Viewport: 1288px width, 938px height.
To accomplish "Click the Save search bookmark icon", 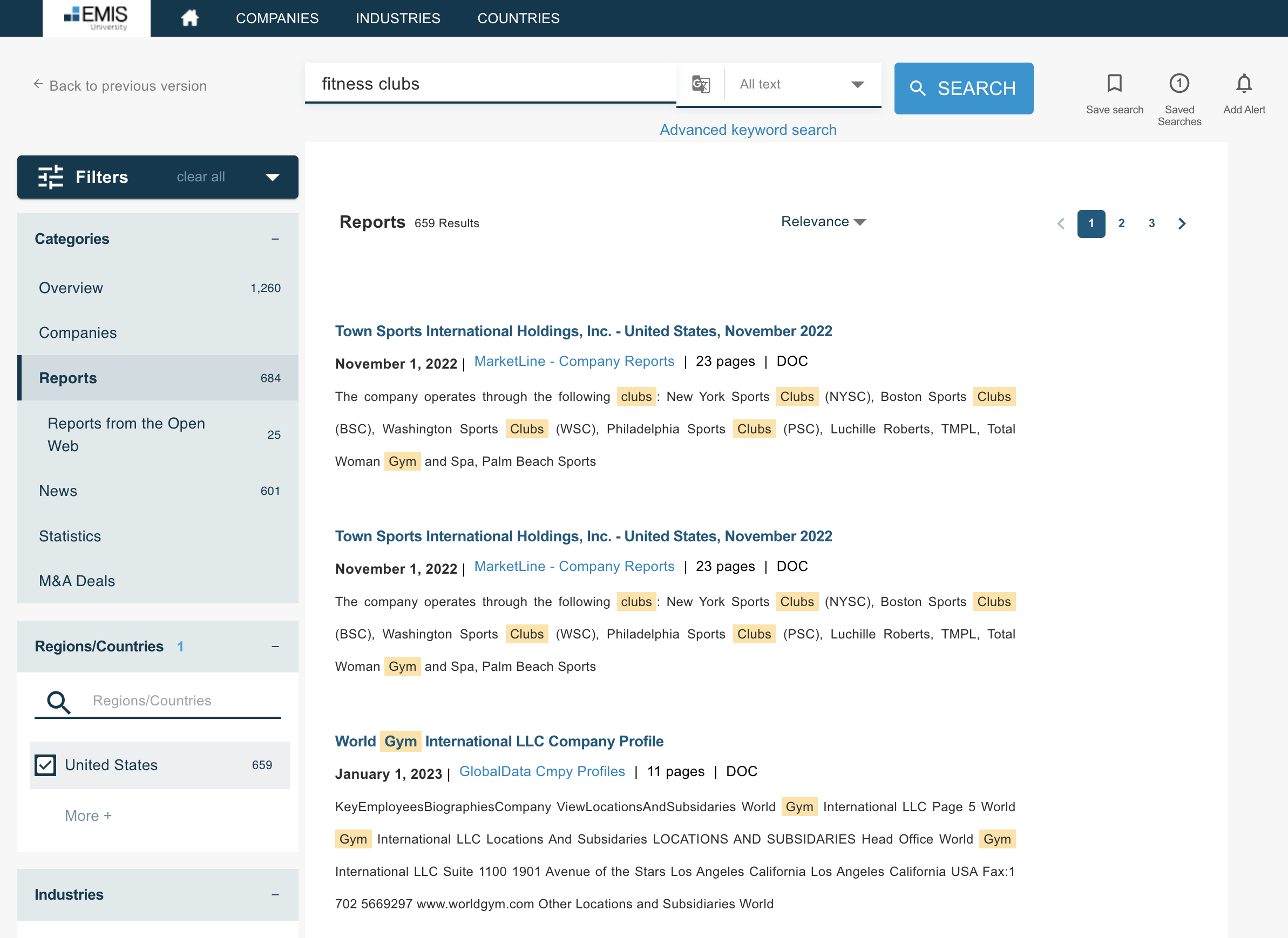I will coord(1114,84).
